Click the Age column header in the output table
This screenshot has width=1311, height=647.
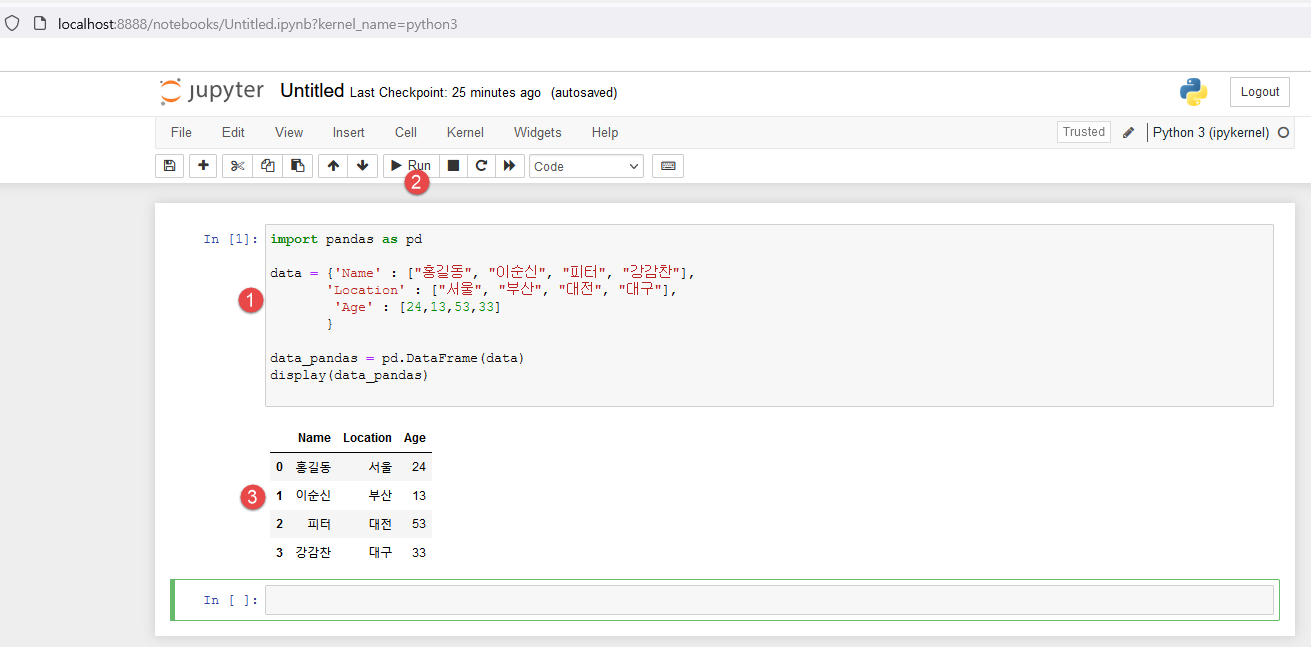tap(415, 438)
